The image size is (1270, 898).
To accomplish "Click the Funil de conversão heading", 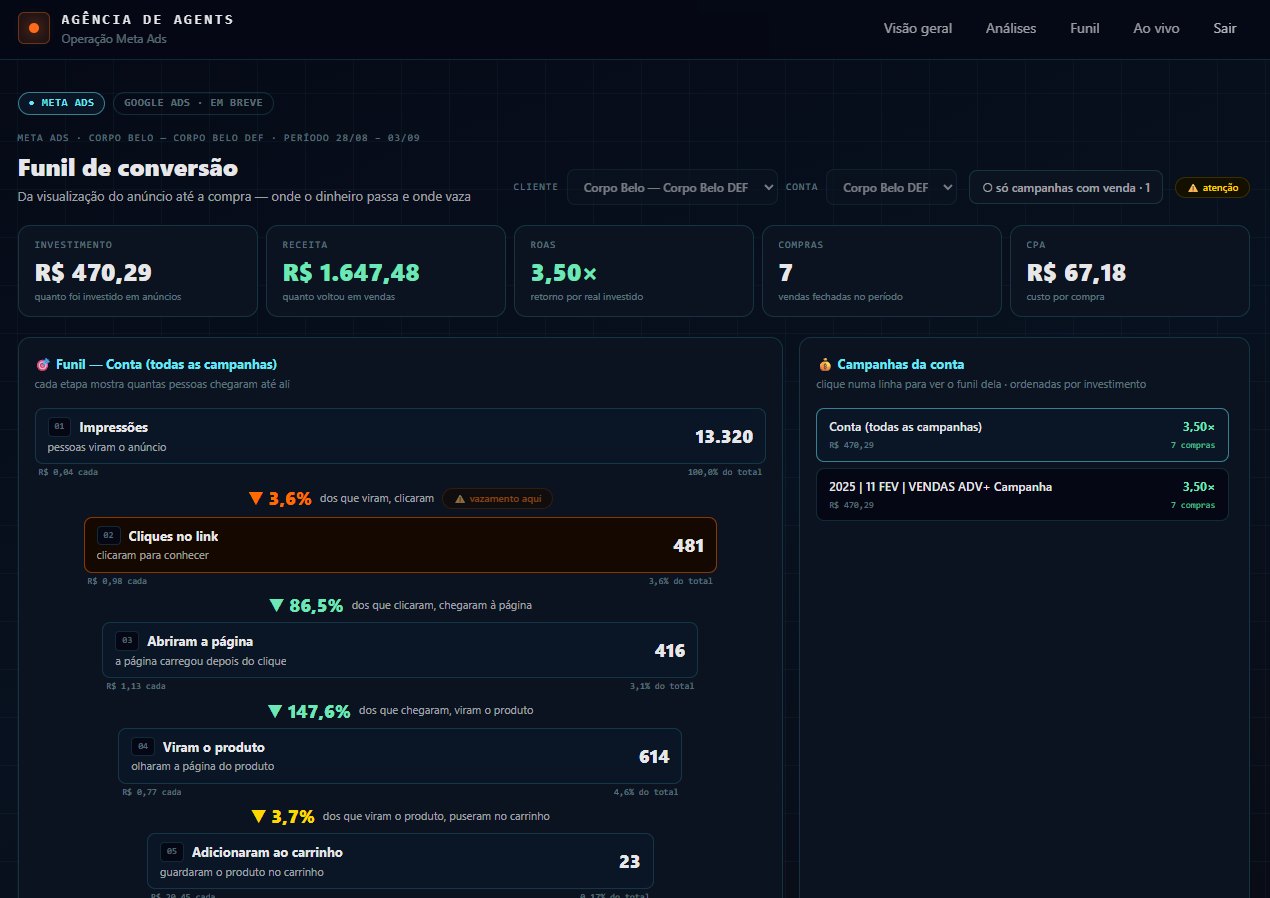I will [128, 168].
